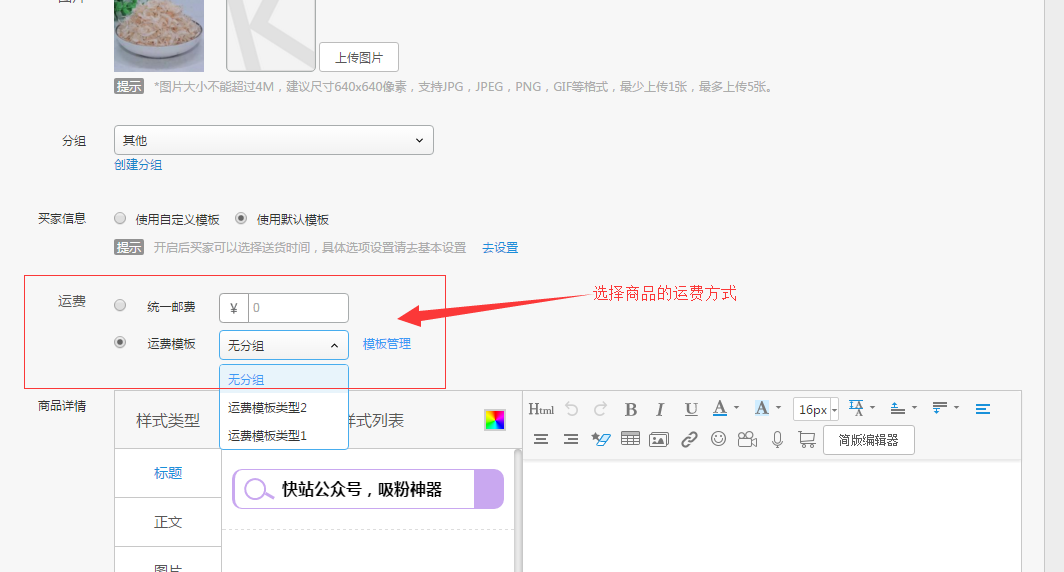Image resolution: width=1064 pixels, height=572 pixels.
Task: Collapse the 运费模板 dropdown showing 无分组
Action: [x=284, y=345]
